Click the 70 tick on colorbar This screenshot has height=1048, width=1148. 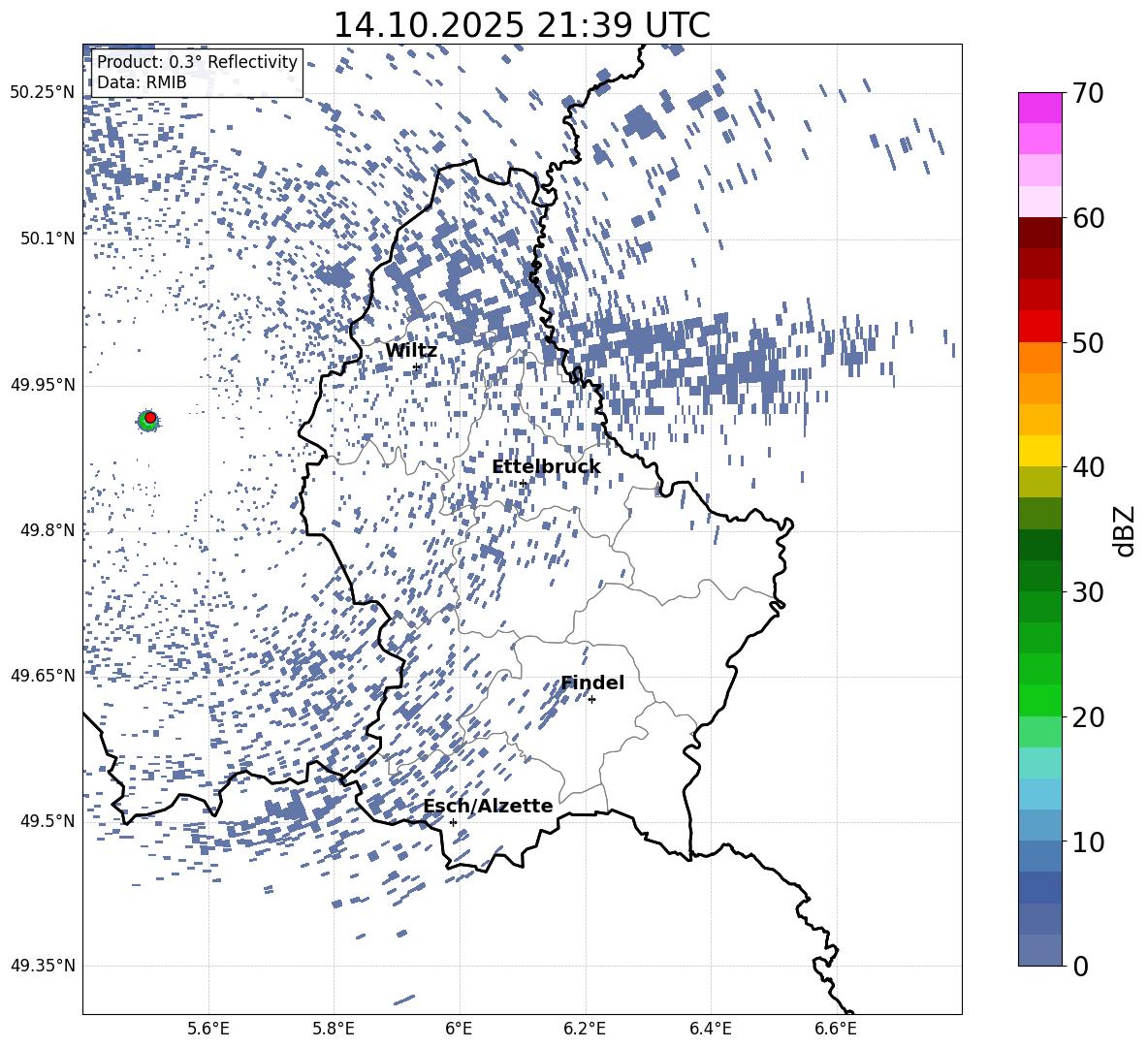coord(1088,93)
